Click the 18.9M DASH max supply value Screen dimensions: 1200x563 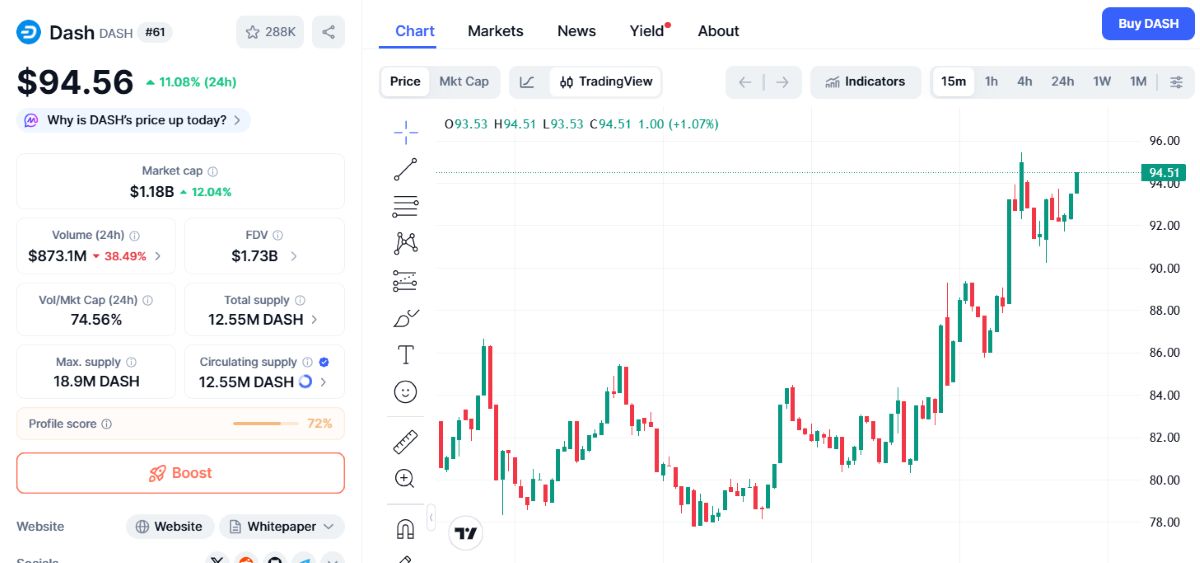coord(96,382)
